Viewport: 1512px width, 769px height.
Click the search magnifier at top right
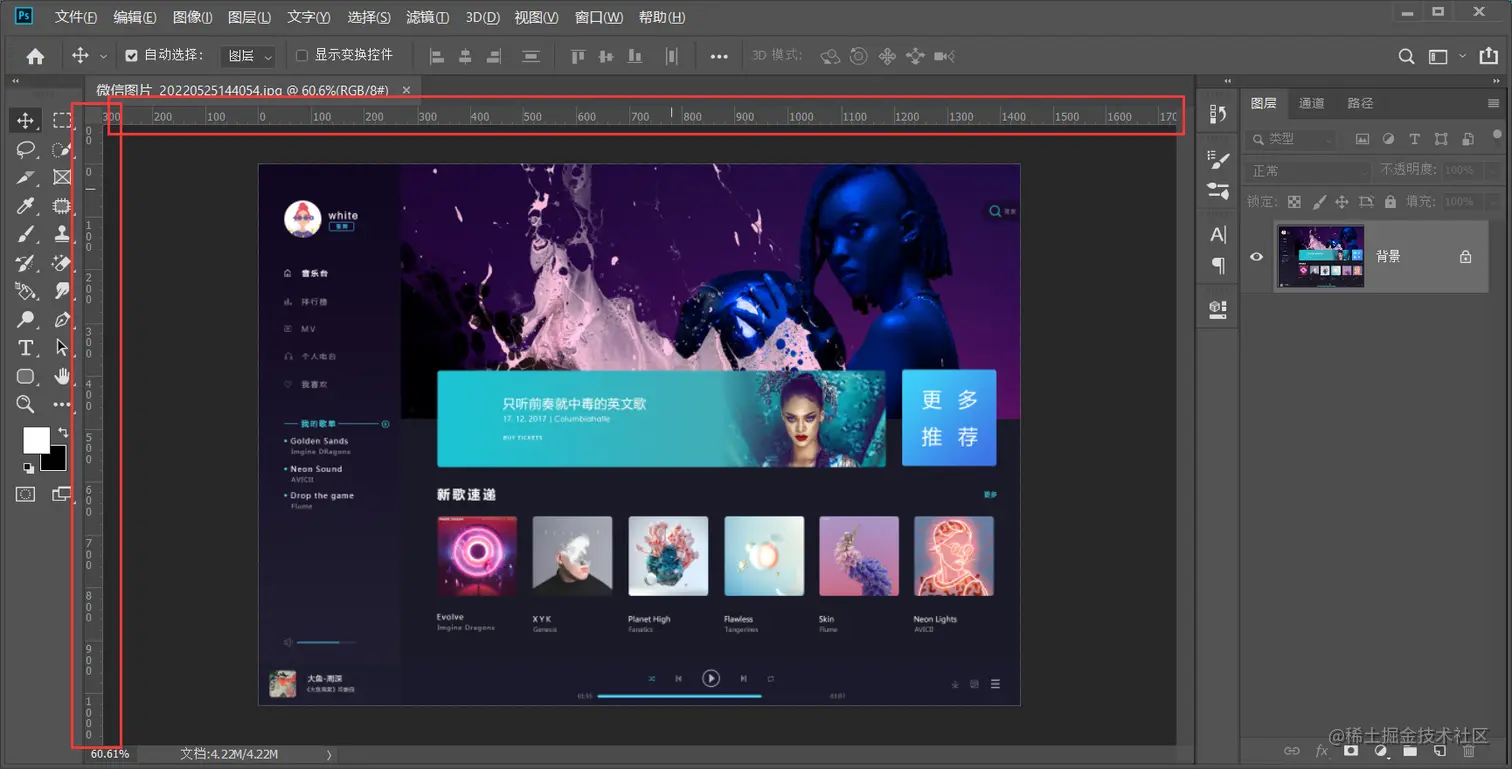tap(1406, 57)
